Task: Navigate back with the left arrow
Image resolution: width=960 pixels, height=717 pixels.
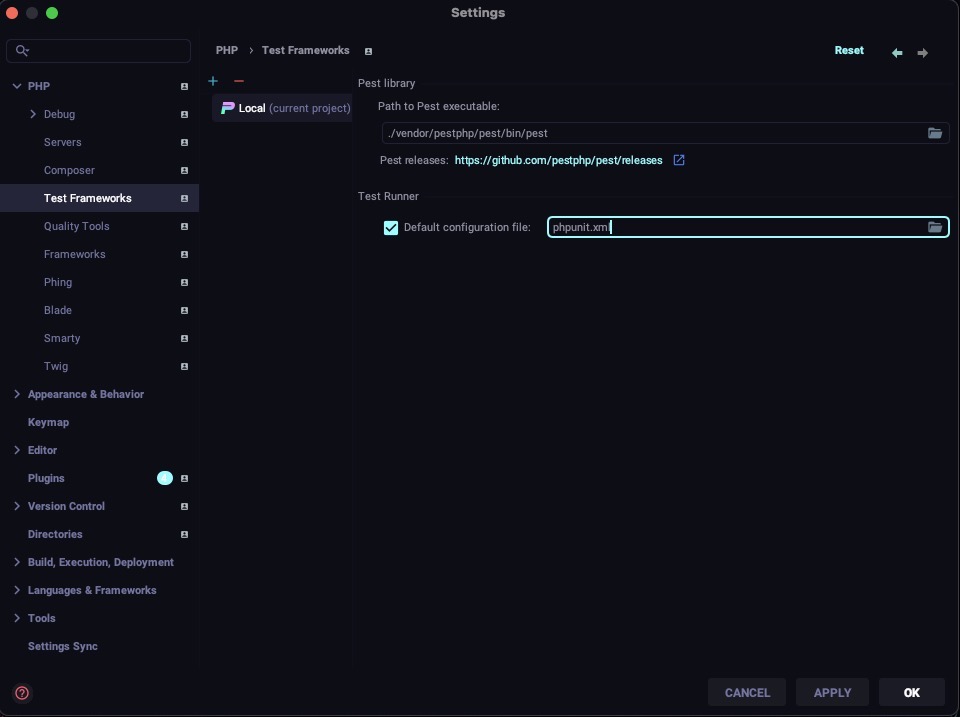Action: 897,53
